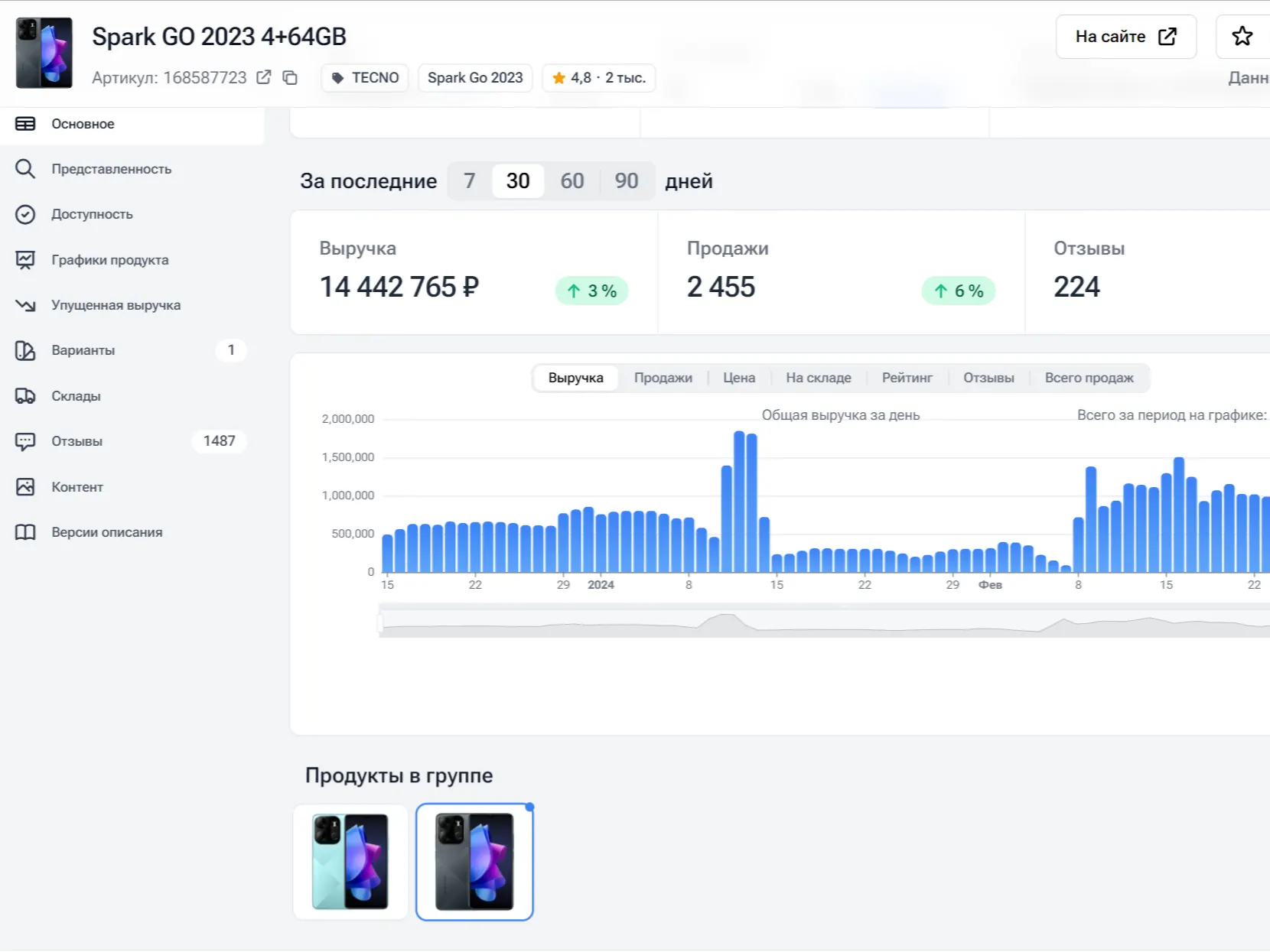Viewport: 1270px width, 952px height.
Task: Click the Контент image icon
Action: (x=25, y=487)
